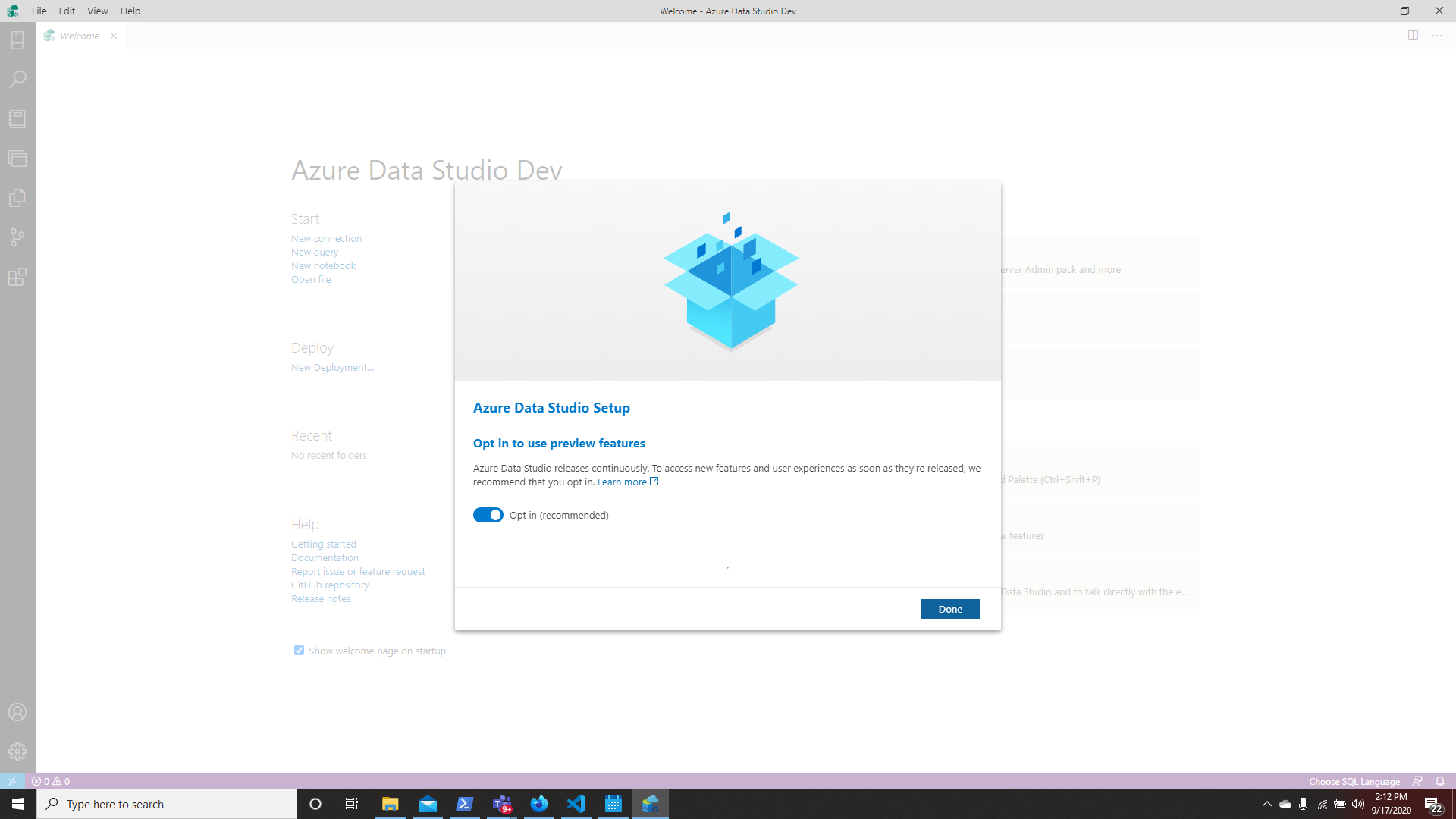The width and height of the screenshot is (1456, 819).
Task: Click the split editor icon
Action: click(x=1413, y=36)
